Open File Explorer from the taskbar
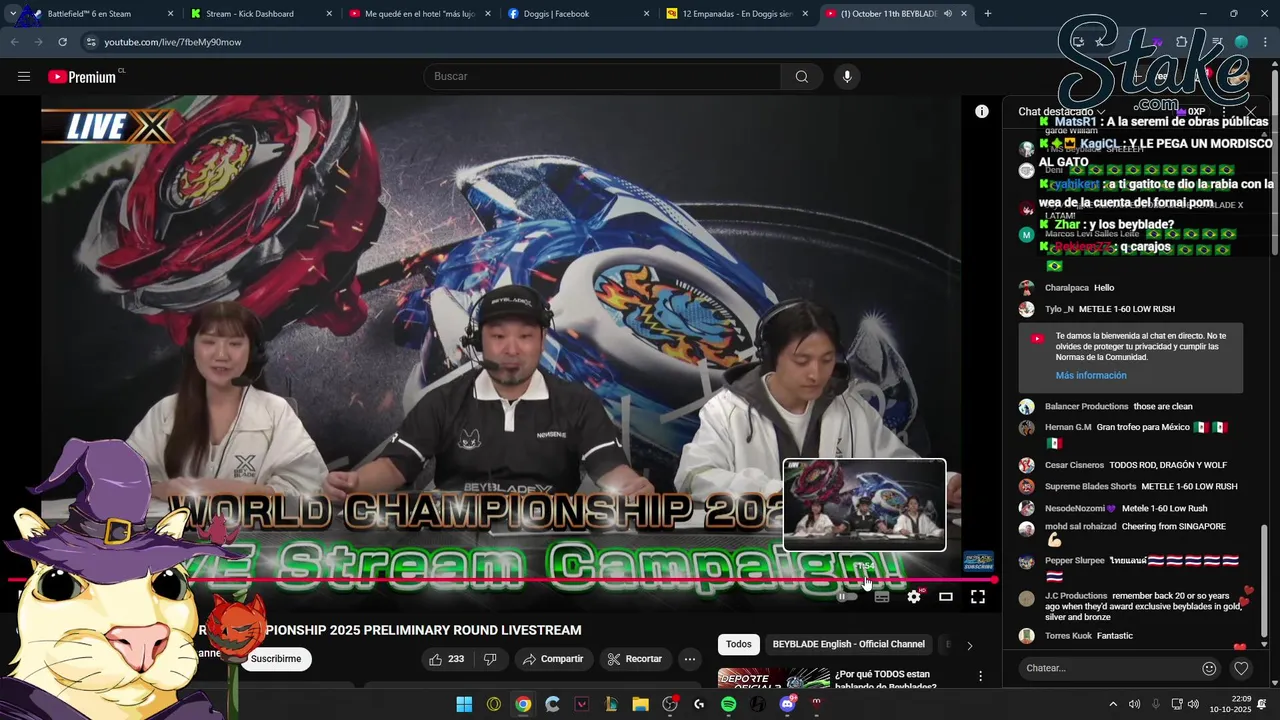This screenshot has width=1280, height=720. pos(640,704)
